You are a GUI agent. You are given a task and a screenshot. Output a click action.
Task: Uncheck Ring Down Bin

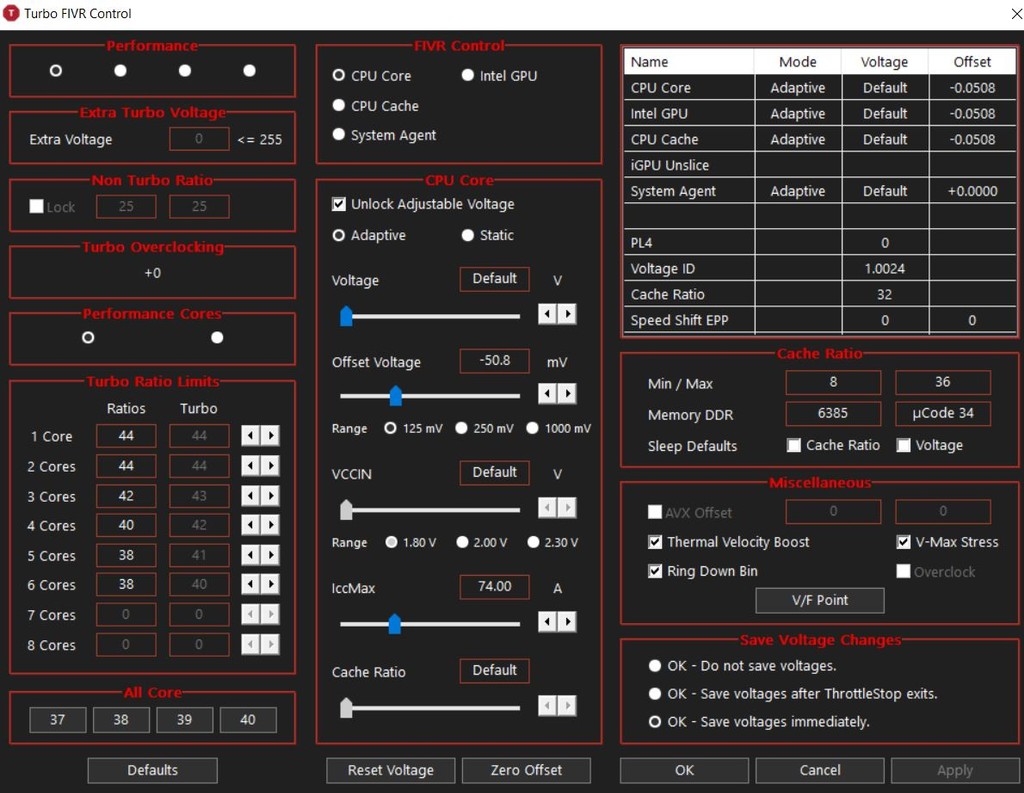tap(655, 571)
